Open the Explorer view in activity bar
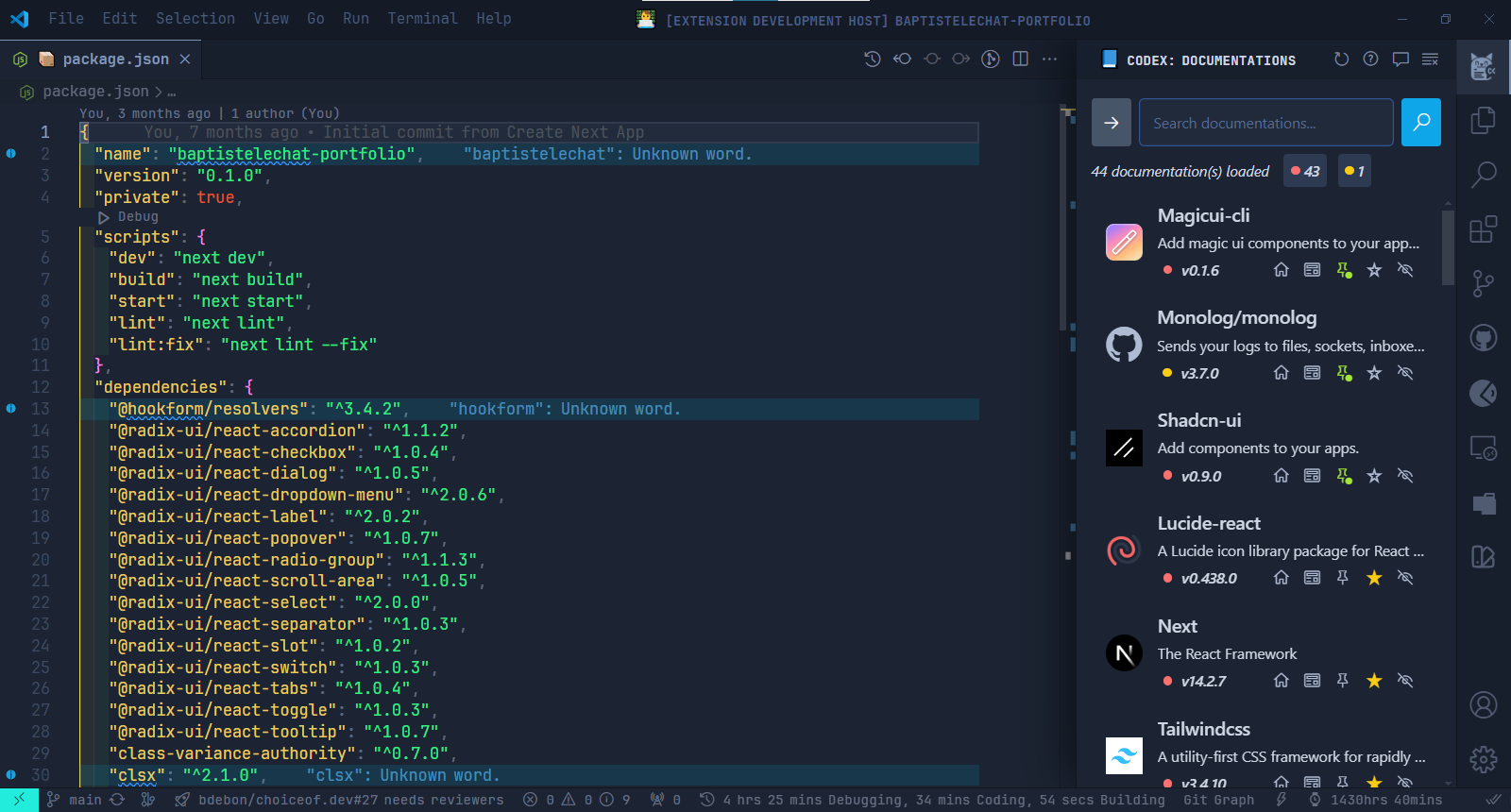The width and height of the screenshot is (1511, 812). pyautogui.click(x=1483, y=121)
